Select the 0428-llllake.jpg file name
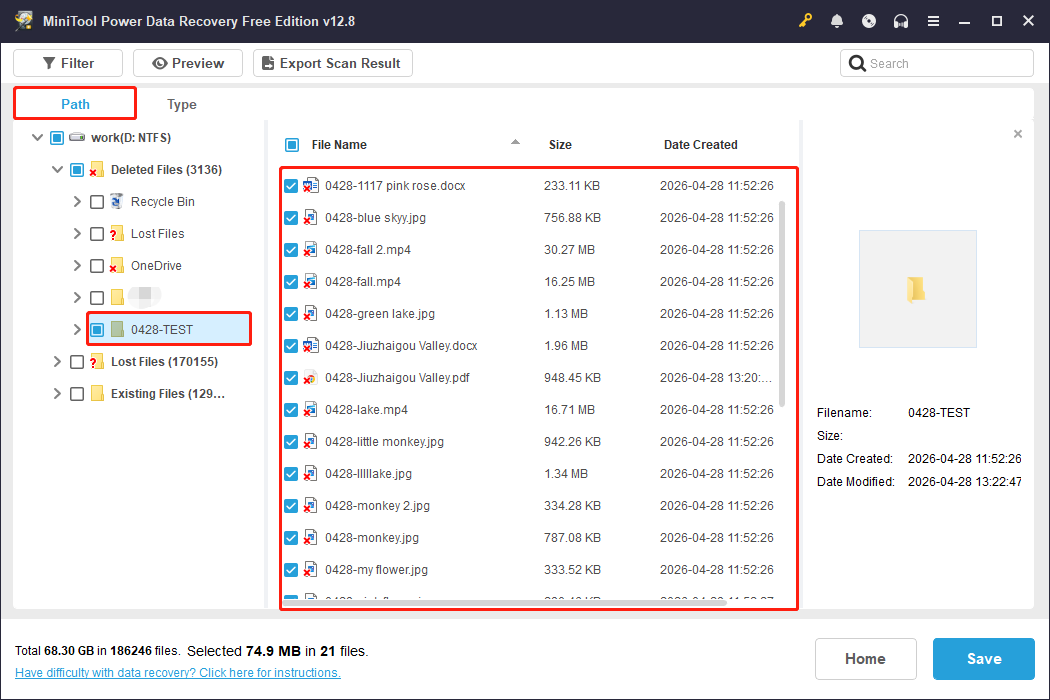This screenshot has height=700, width=1050. pos(368,474)
